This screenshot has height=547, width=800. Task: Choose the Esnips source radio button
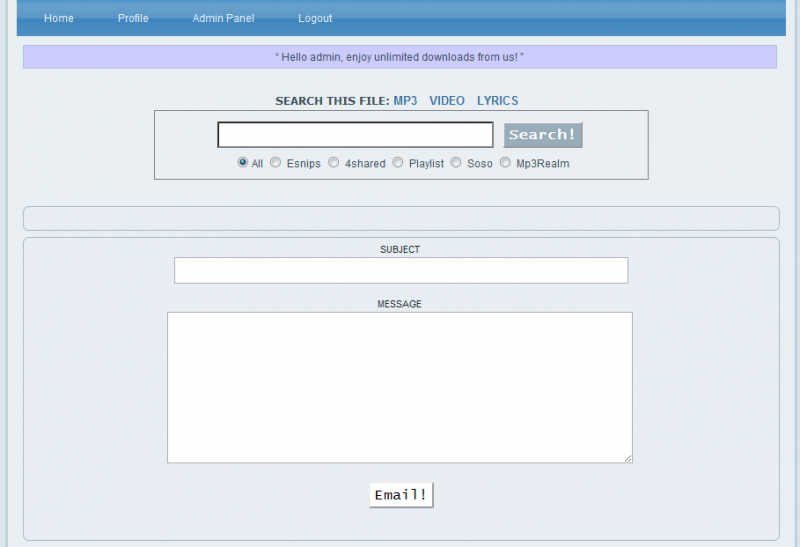(276, 162)
